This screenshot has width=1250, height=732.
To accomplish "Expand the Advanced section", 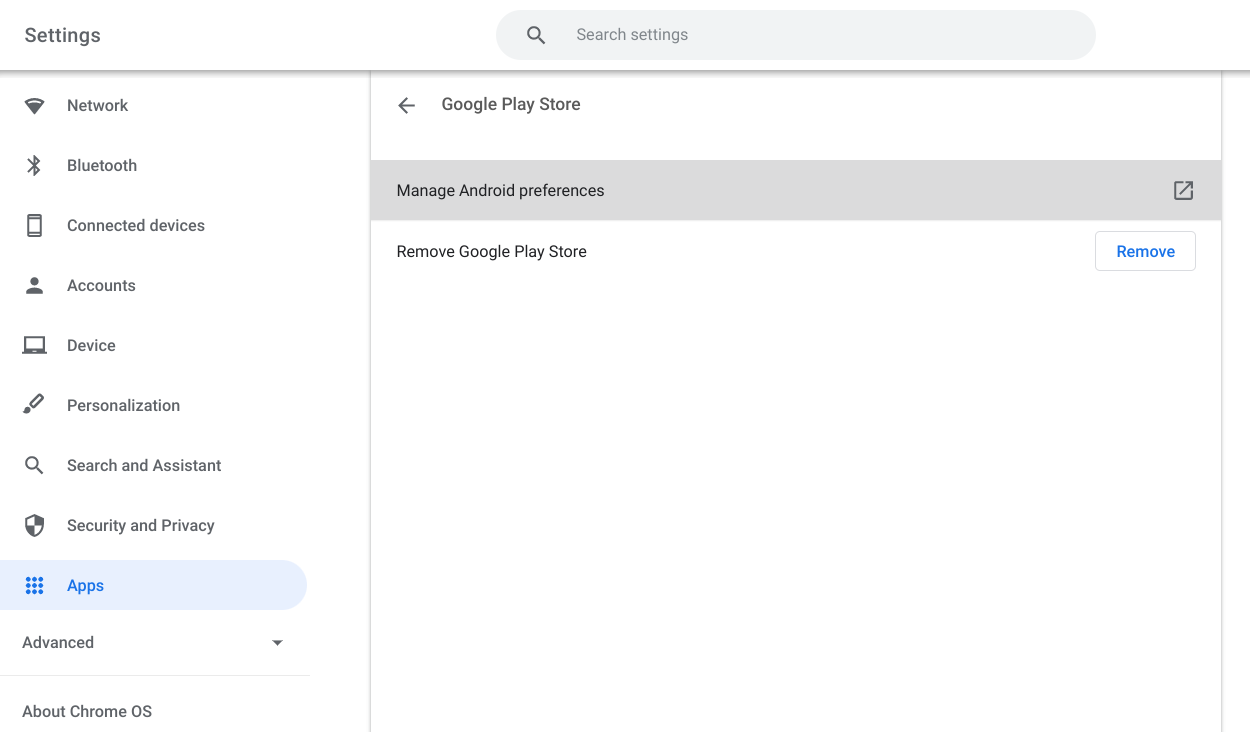I will [58, 642].
